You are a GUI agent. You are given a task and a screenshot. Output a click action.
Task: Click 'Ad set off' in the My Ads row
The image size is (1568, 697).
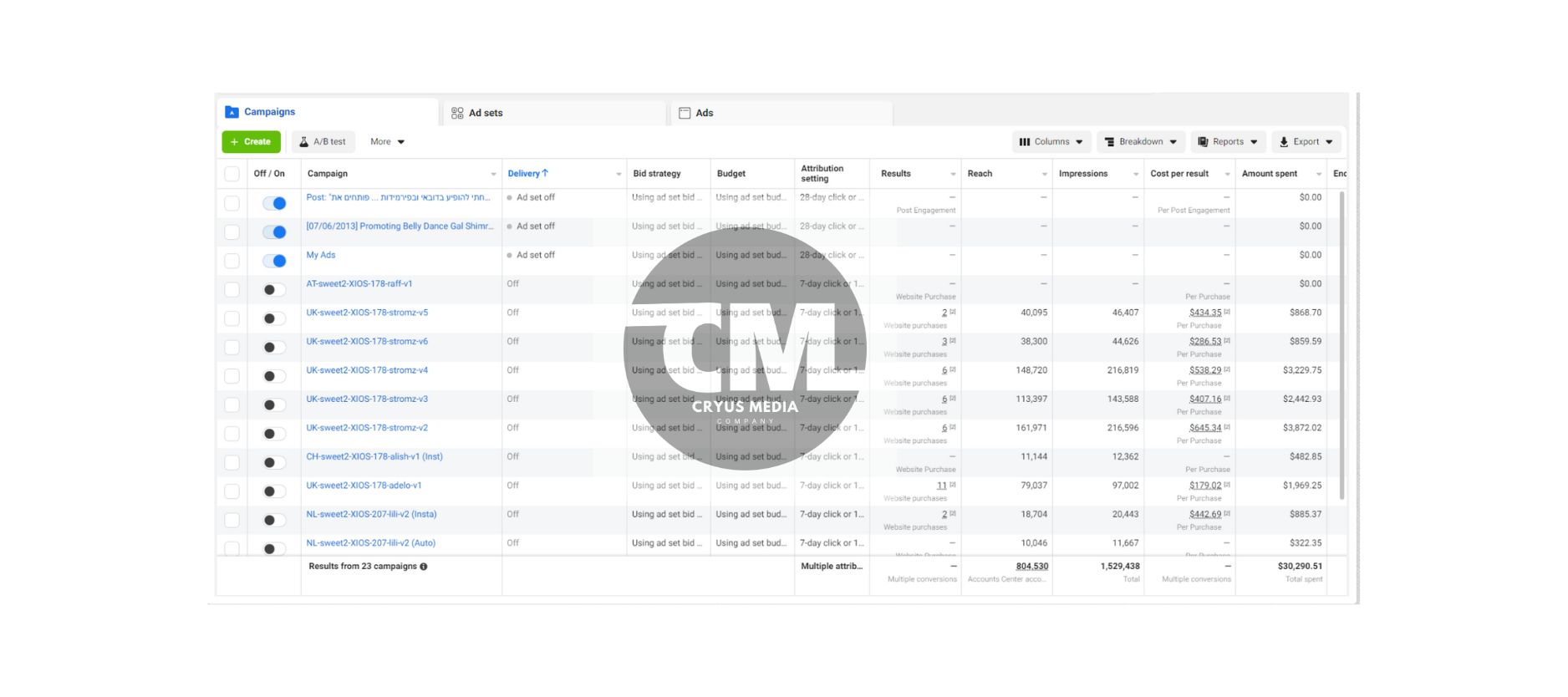pyautogui.click(x=536, y=255)
